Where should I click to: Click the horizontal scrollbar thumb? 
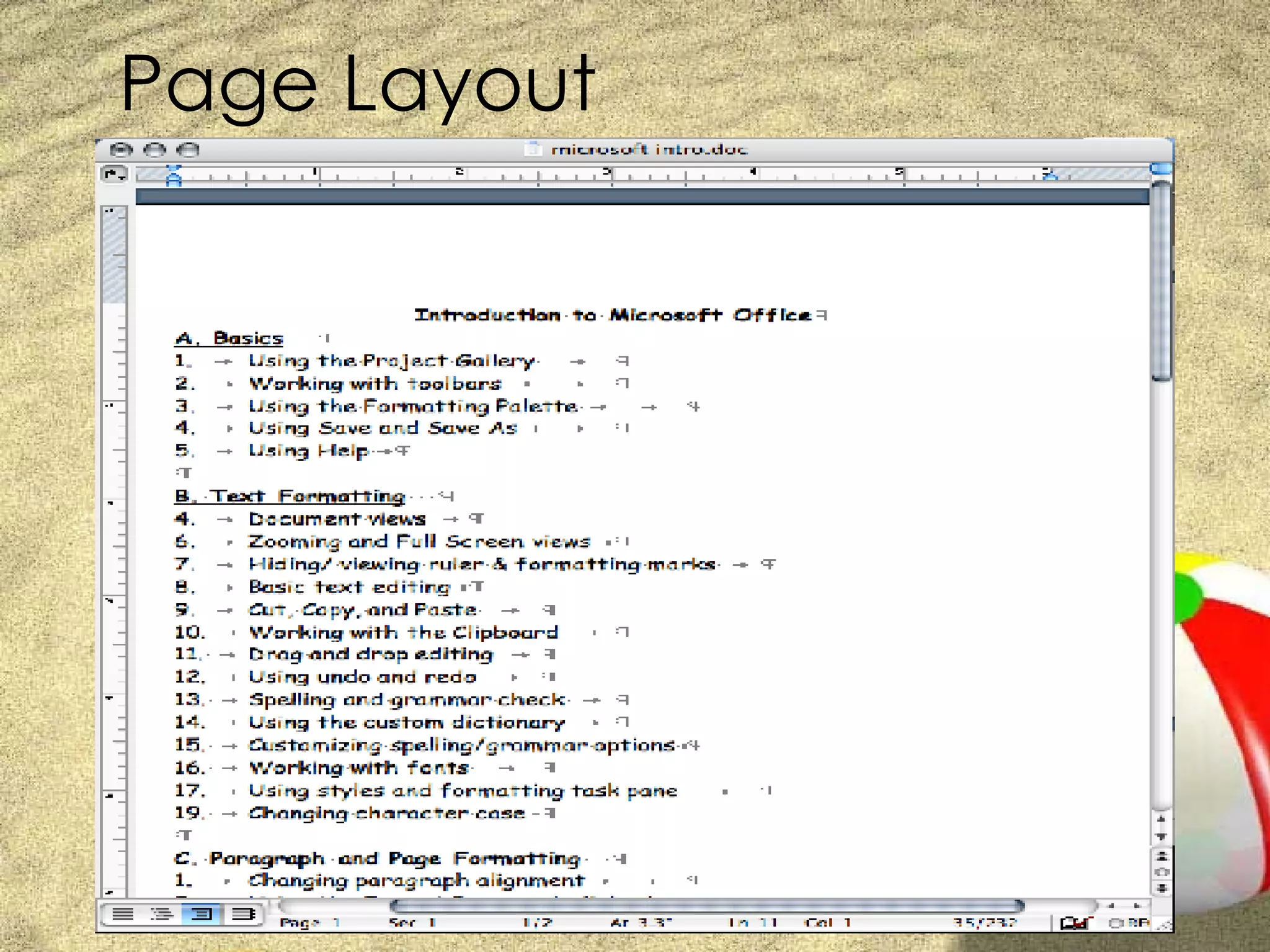(707, 906)
